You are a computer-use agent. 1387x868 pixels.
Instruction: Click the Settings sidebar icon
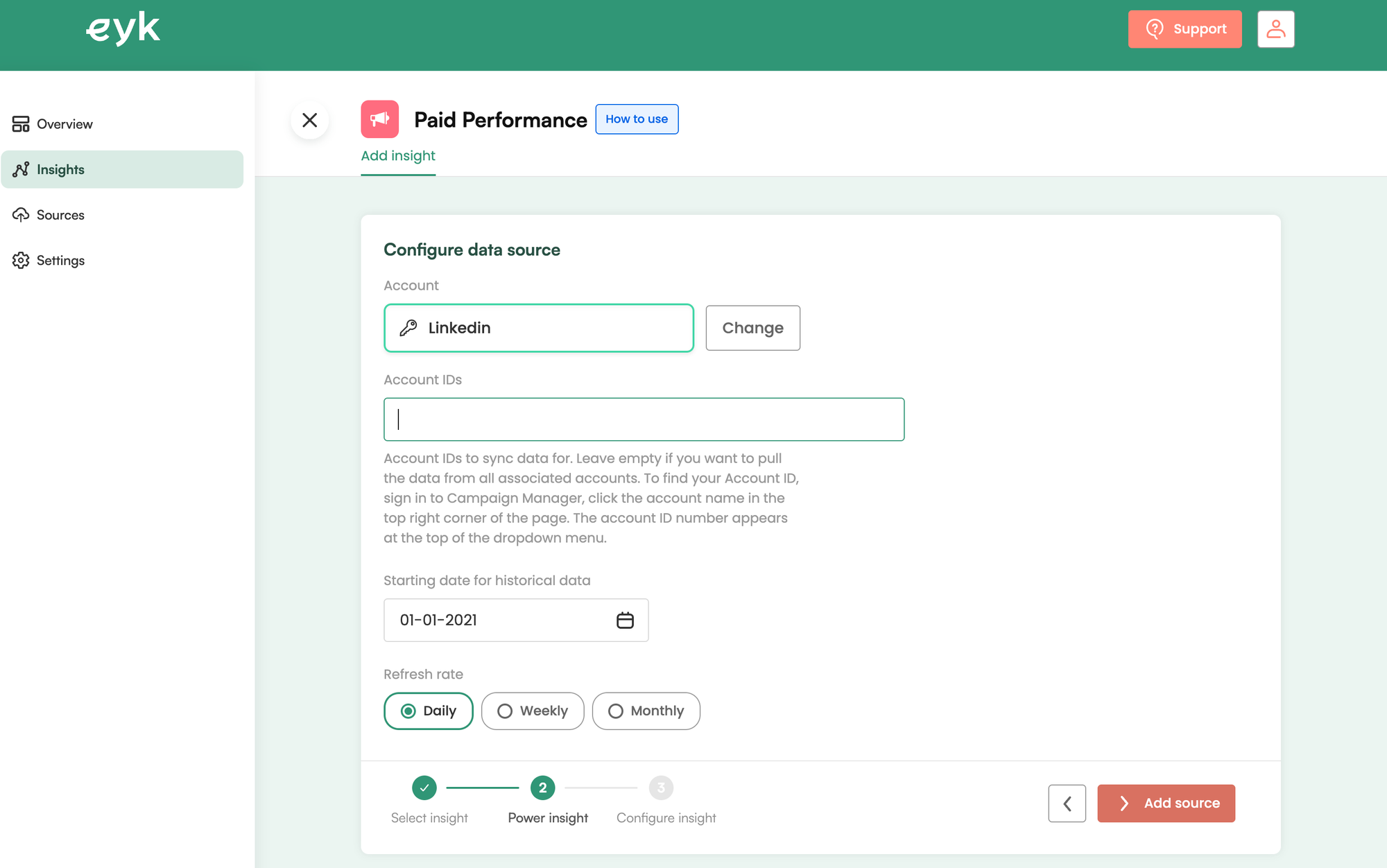coord(20,259)
